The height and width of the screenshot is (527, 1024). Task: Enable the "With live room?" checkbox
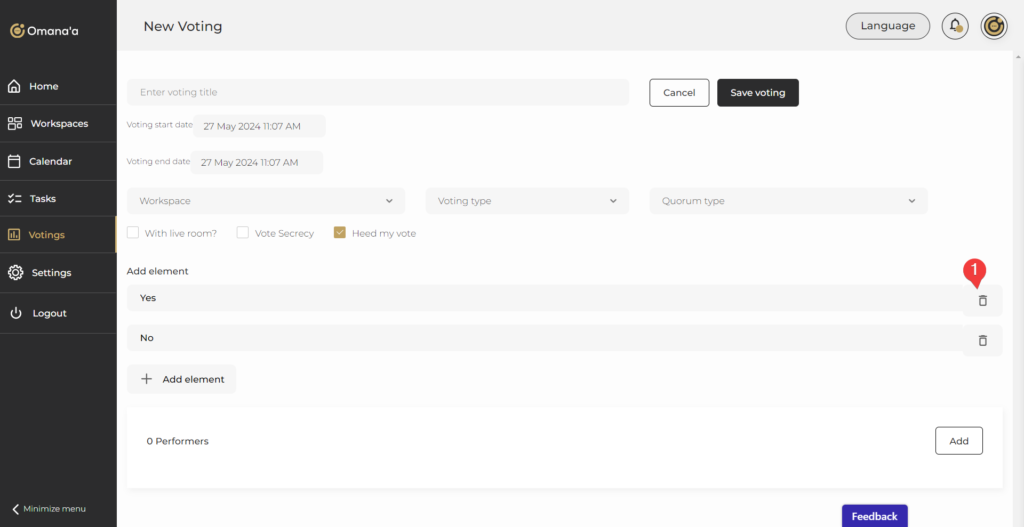coord(133,233)
